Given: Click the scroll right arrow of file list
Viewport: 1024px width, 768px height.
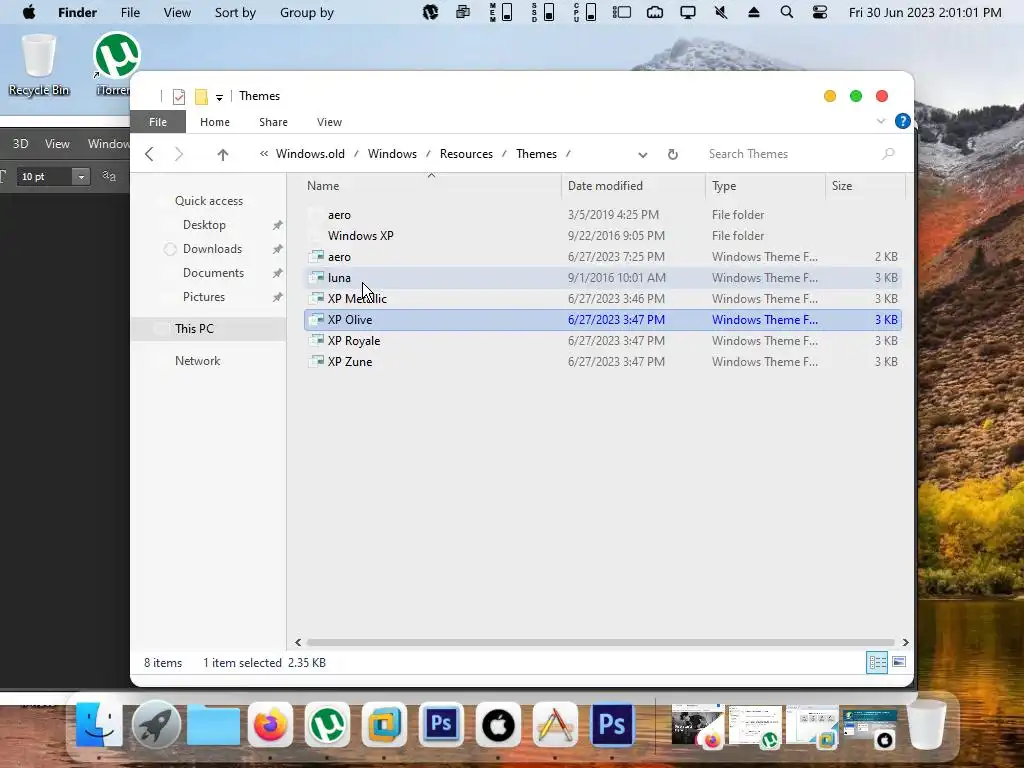Looking at the screenshot, I should (905, 643).
